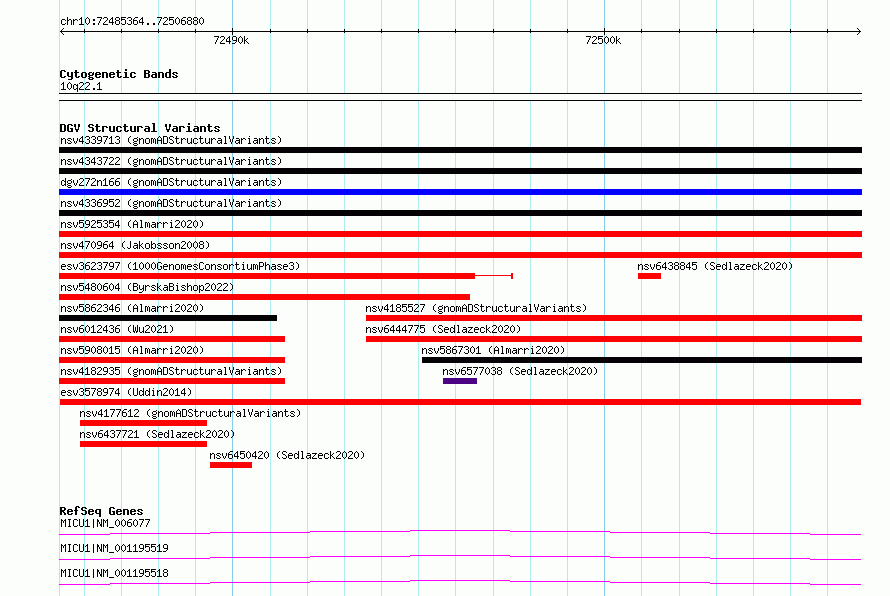Click the red bar under nsv6437721

pos(144,444)
